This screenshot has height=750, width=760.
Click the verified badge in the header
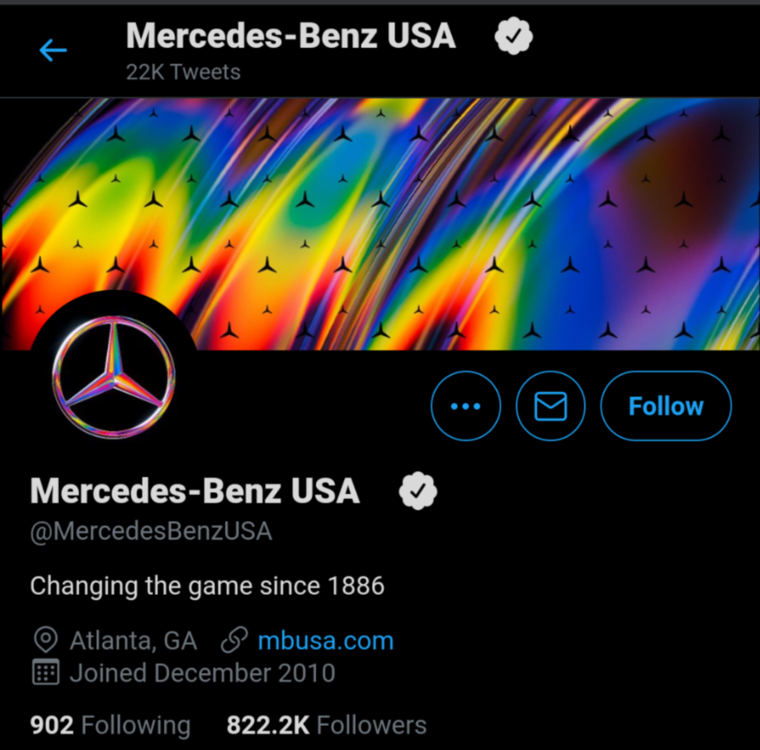pyautogui.click(x=514, y=36)
